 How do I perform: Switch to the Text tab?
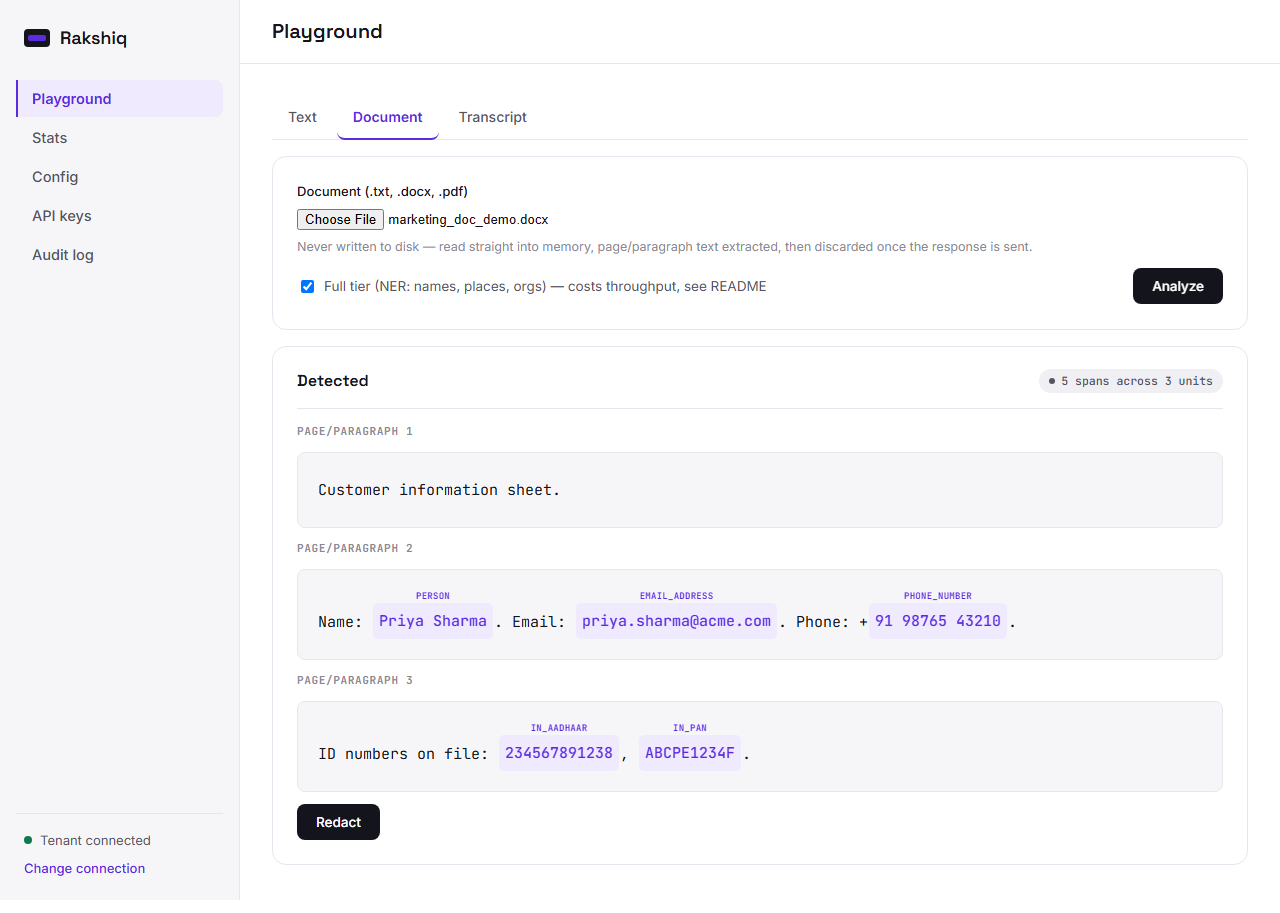click(302, 117)
